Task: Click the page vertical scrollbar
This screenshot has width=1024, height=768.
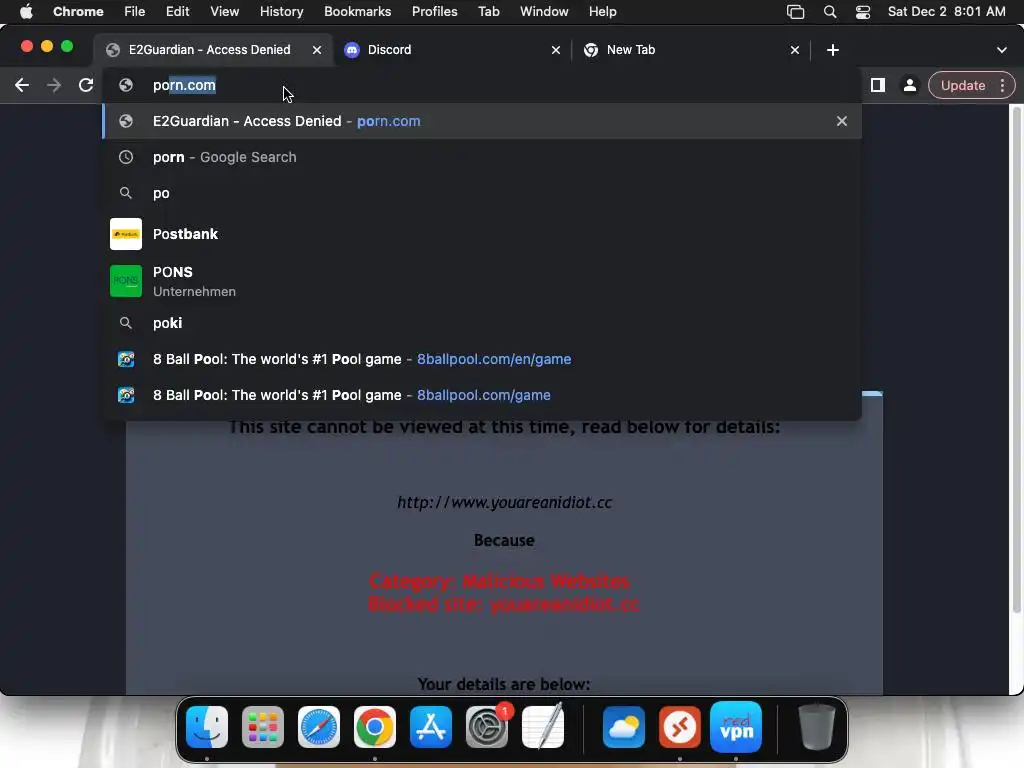Action: coord(1016,359)
